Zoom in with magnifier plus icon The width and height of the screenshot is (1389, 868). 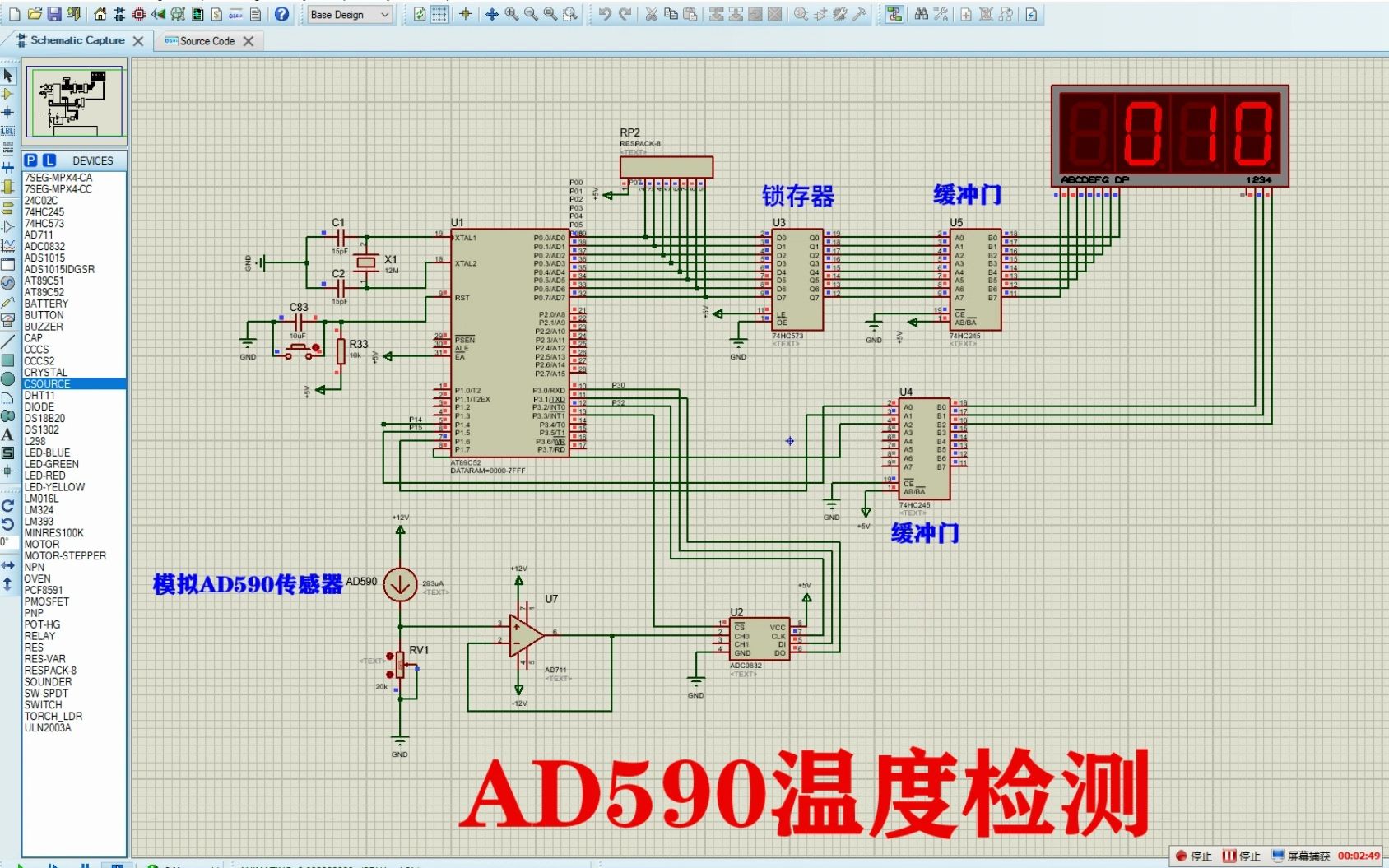[x=512, y=14]
